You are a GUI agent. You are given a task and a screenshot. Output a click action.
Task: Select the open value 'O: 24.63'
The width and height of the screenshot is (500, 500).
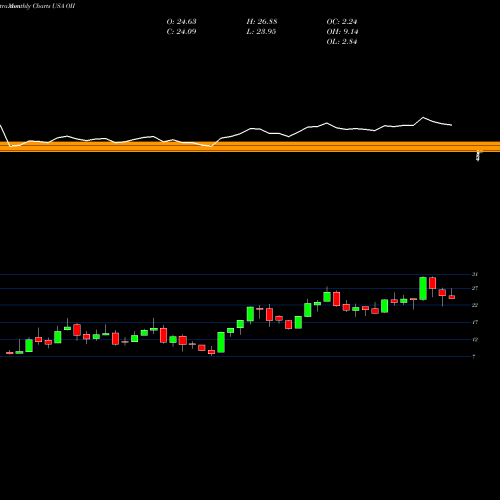181,22
